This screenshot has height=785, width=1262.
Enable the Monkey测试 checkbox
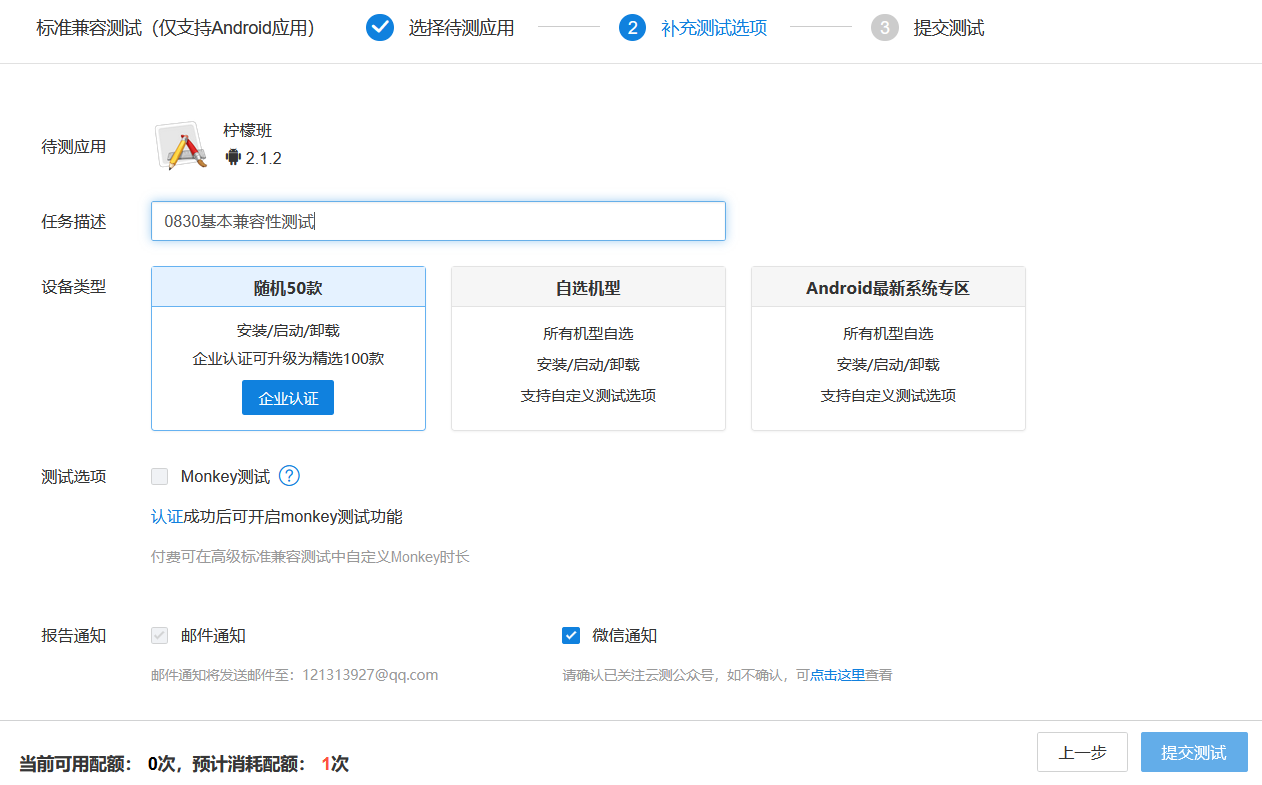coord(158,476)
